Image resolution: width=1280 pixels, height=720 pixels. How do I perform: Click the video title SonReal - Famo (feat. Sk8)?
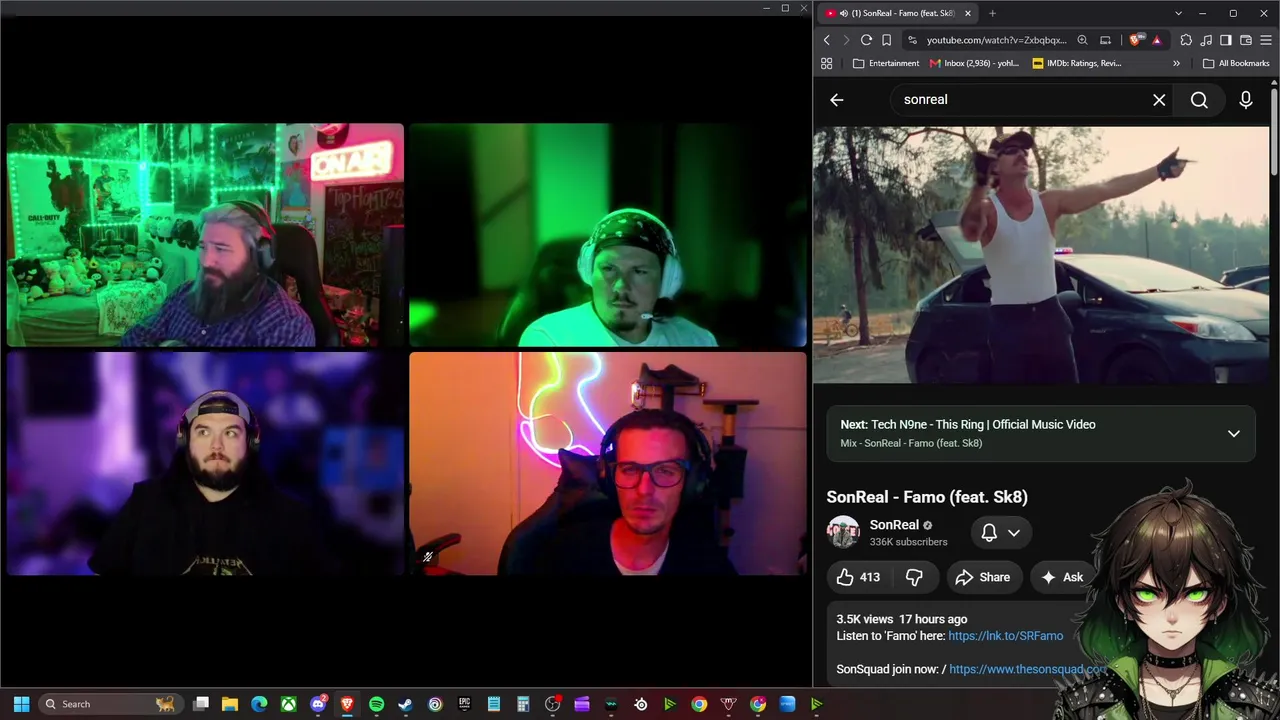tap(927, 497)
